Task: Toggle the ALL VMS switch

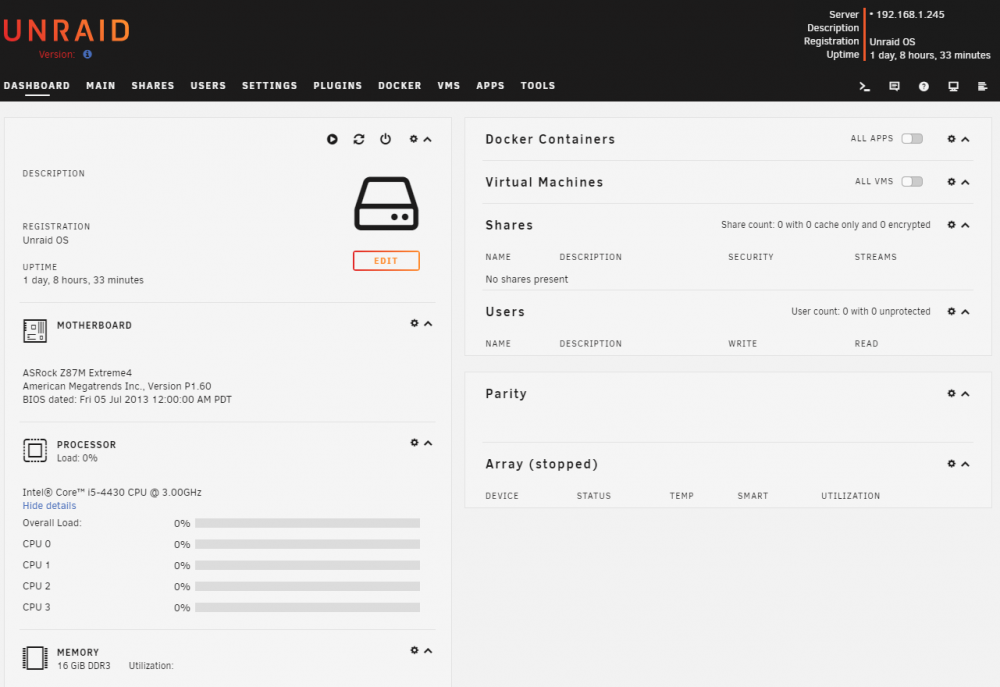Action: [x=912, y=182]
